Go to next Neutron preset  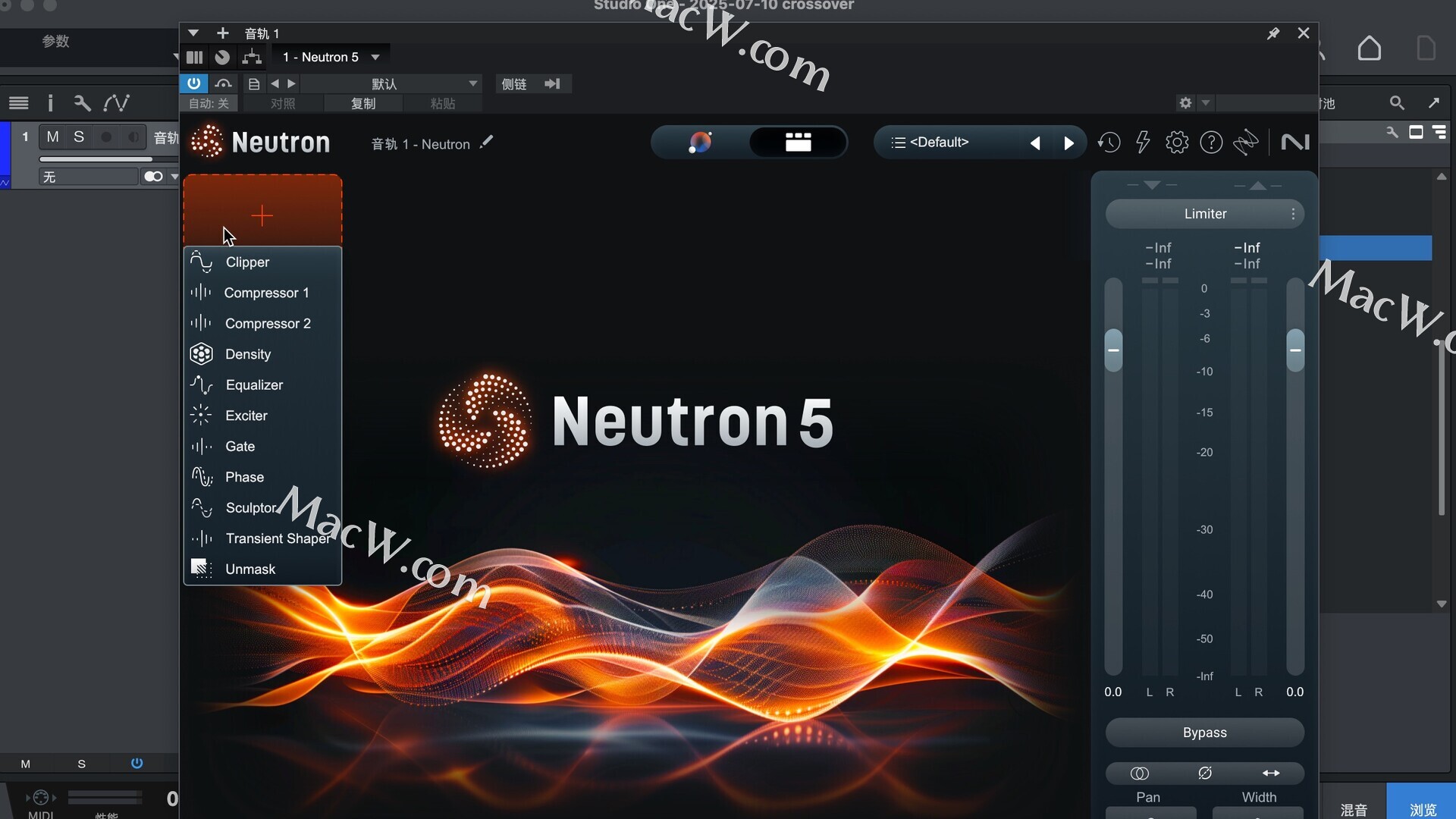coord(1068,143)
